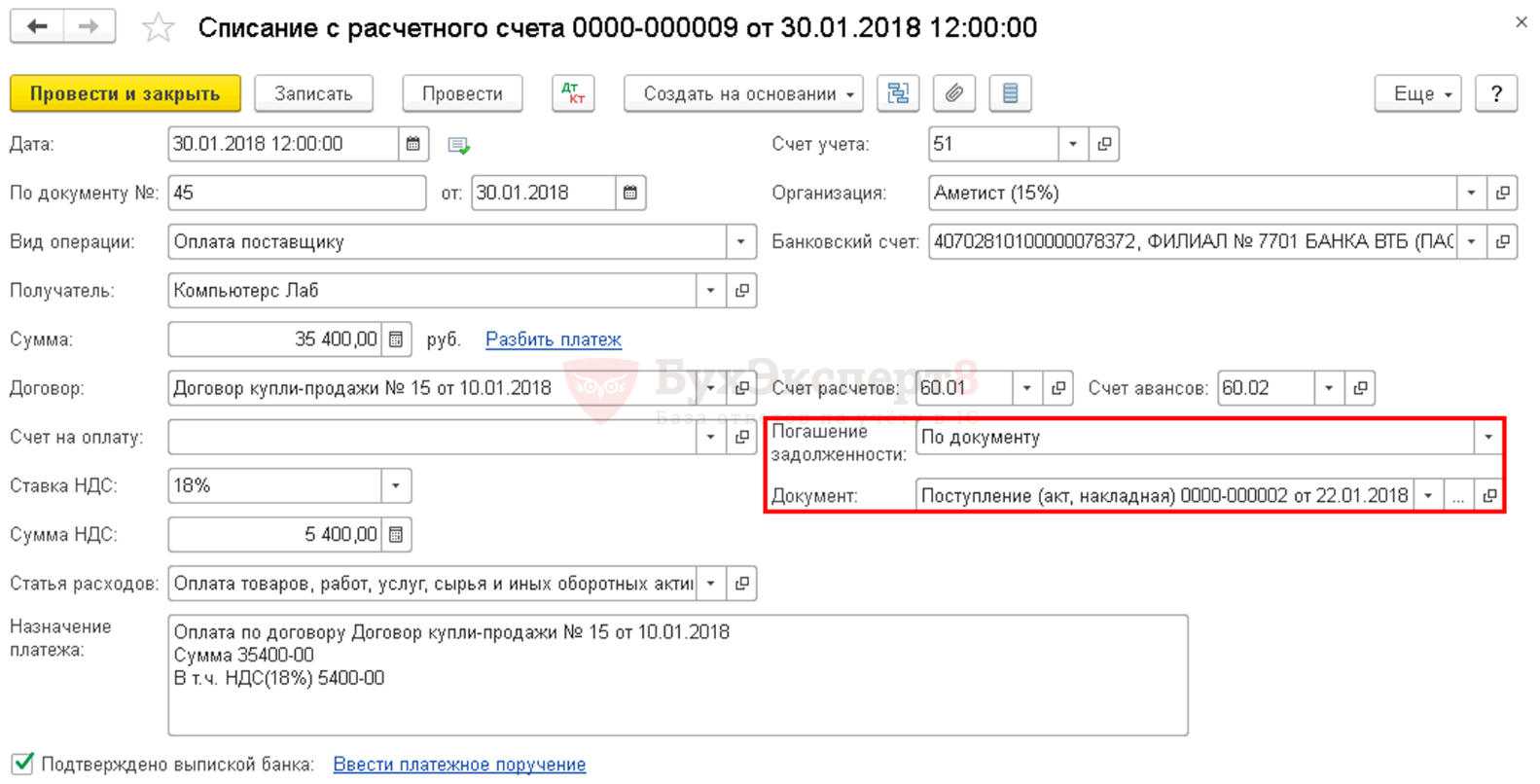Expand Документ field dropdown arrow
This screenshot has width=1540, height=784.
(1428, 496)
